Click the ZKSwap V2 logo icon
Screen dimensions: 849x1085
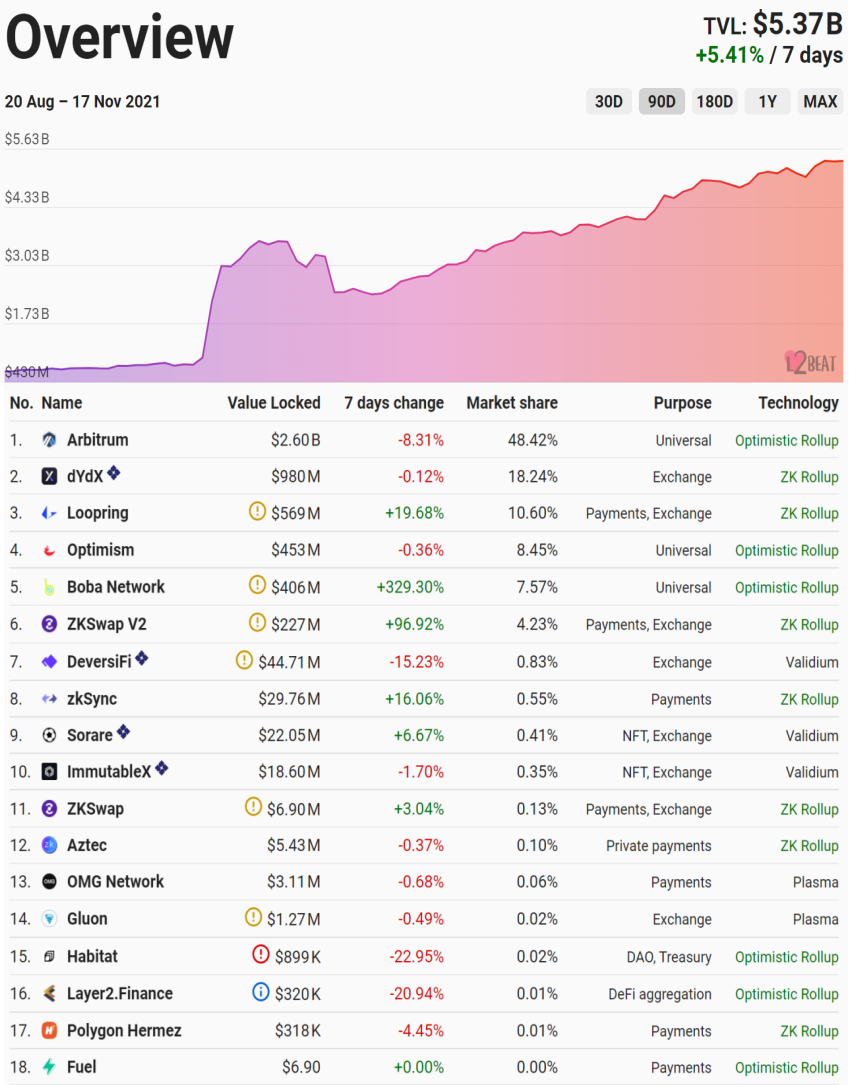pos(49,625)
